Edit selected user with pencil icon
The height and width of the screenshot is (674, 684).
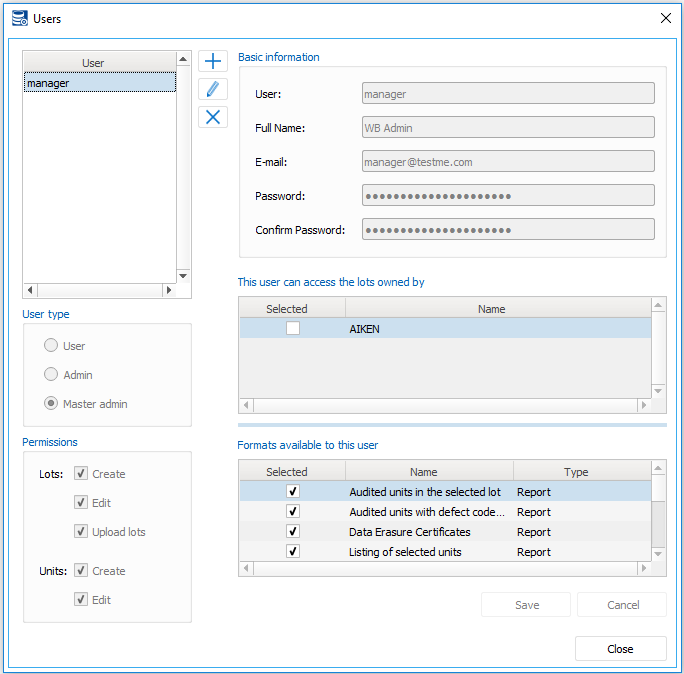click(213, 89)
